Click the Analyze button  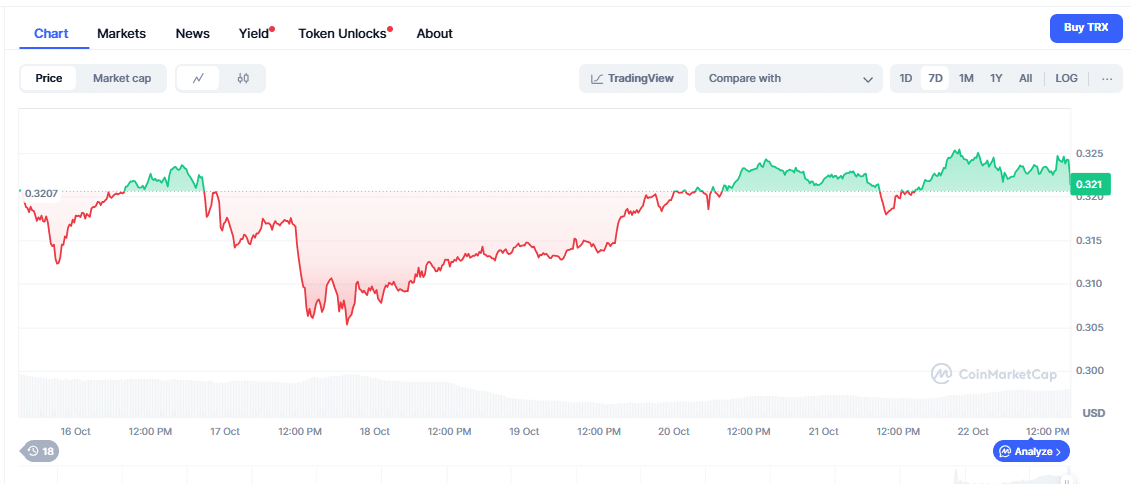(x=1031, y=451)
